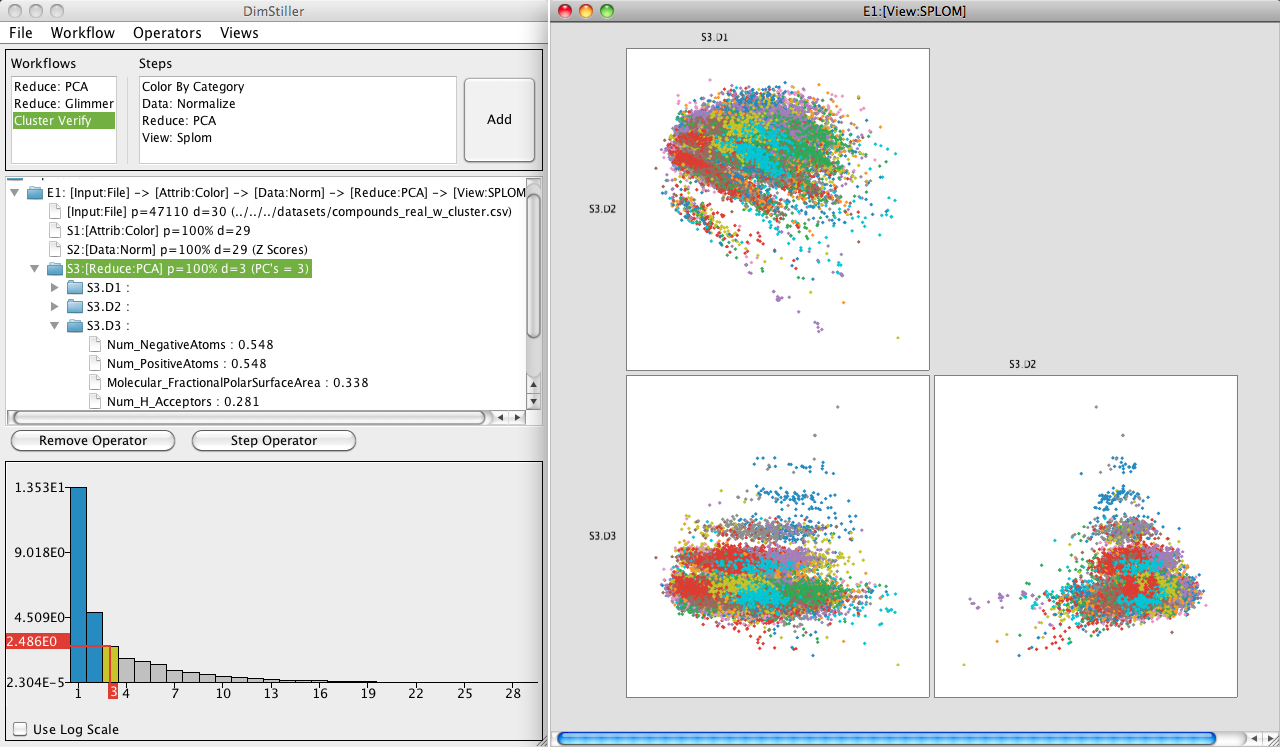Screen dimensions: 1280x747
Task: Click the S3.D1 folder icon
Action: click(x=75, y=288)
